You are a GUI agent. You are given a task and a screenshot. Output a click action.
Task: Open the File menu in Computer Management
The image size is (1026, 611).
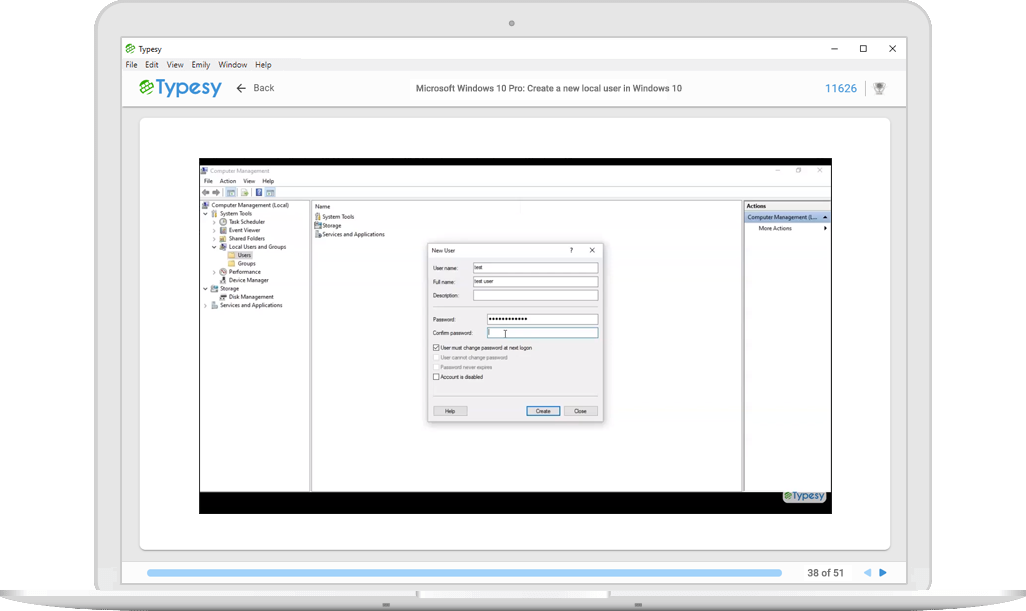tap(208, 181)
